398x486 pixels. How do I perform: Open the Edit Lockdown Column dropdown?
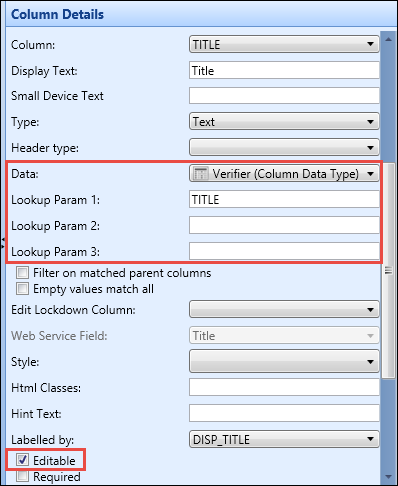point(284,310)
